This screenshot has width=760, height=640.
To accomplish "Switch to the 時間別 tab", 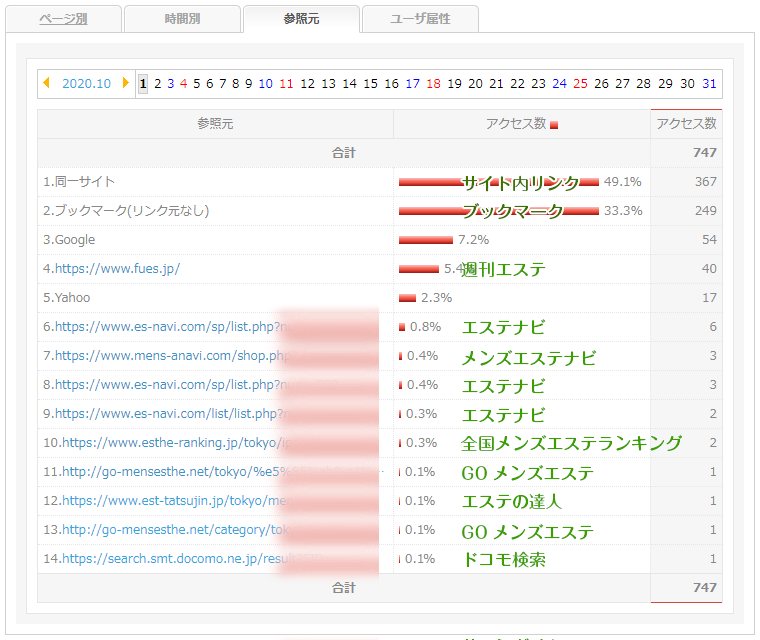I will tap(182, 19).
